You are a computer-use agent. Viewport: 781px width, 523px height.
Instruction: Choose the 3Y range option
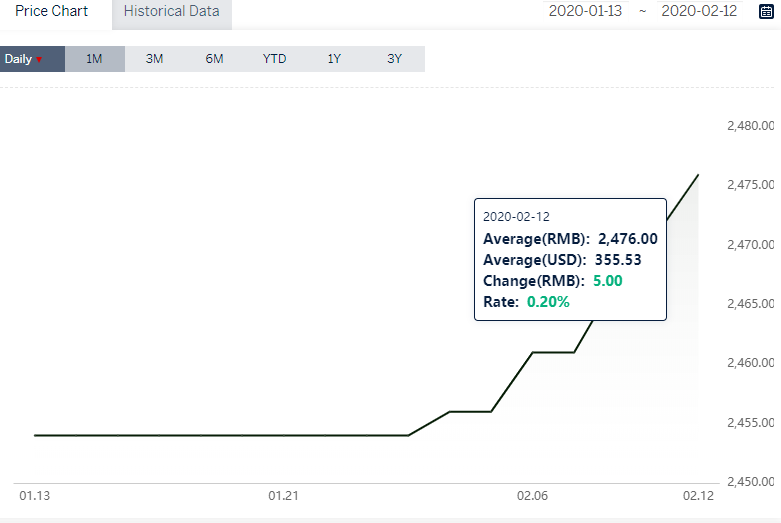394,59
